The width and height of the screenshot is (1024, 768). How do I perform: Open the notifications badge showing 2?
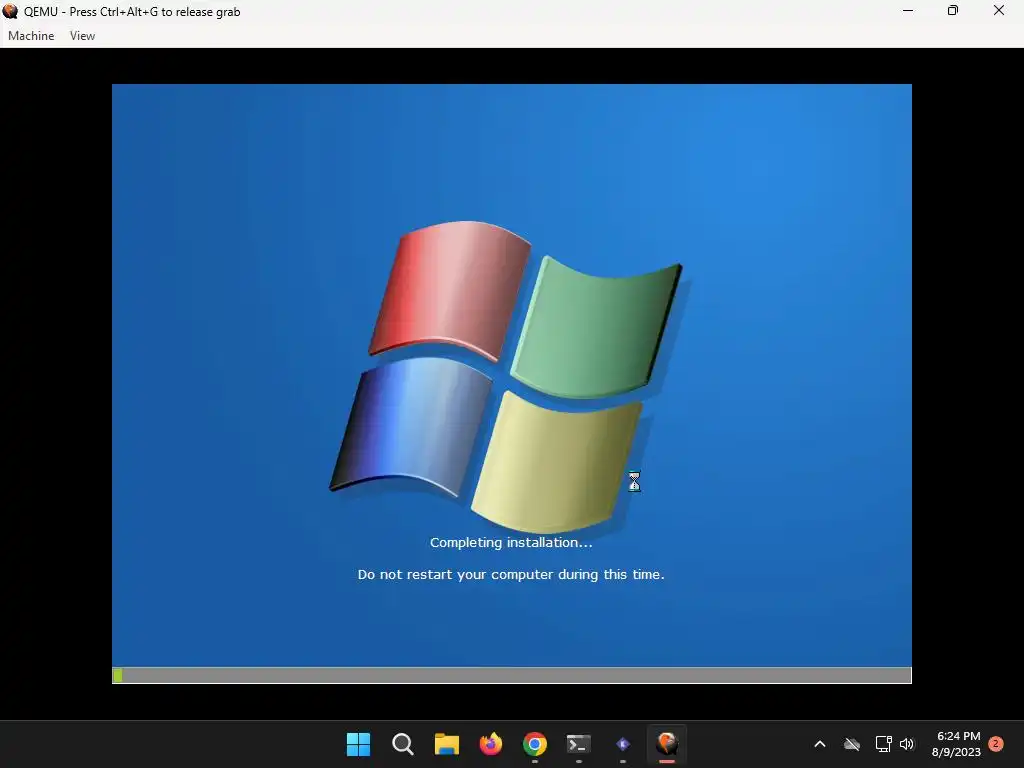pyautogui.click(x=996, y=744)
